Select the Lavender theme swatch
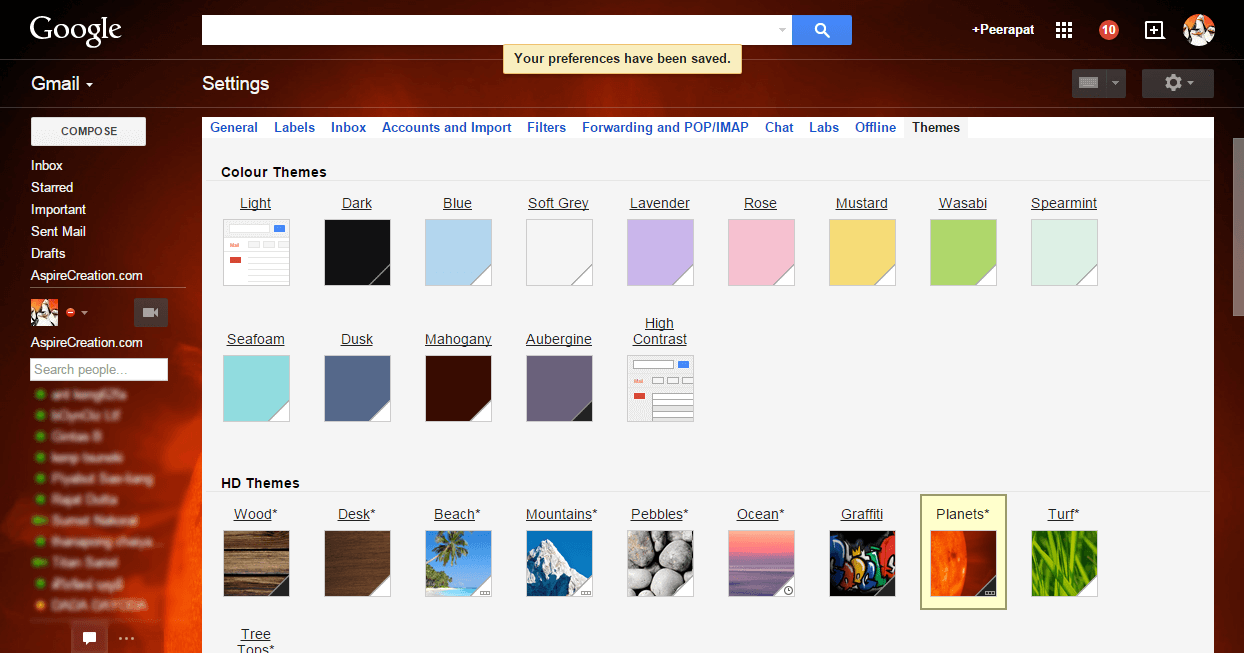The height and width of the screenshot is (653, 1244). tap(660, 252)
